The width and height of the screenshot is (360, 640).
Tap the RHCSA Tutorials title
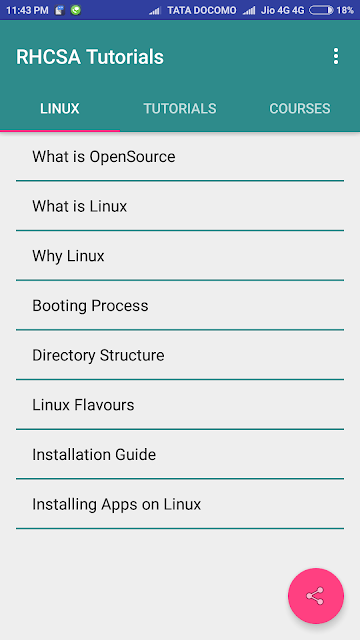pos(90,57)
